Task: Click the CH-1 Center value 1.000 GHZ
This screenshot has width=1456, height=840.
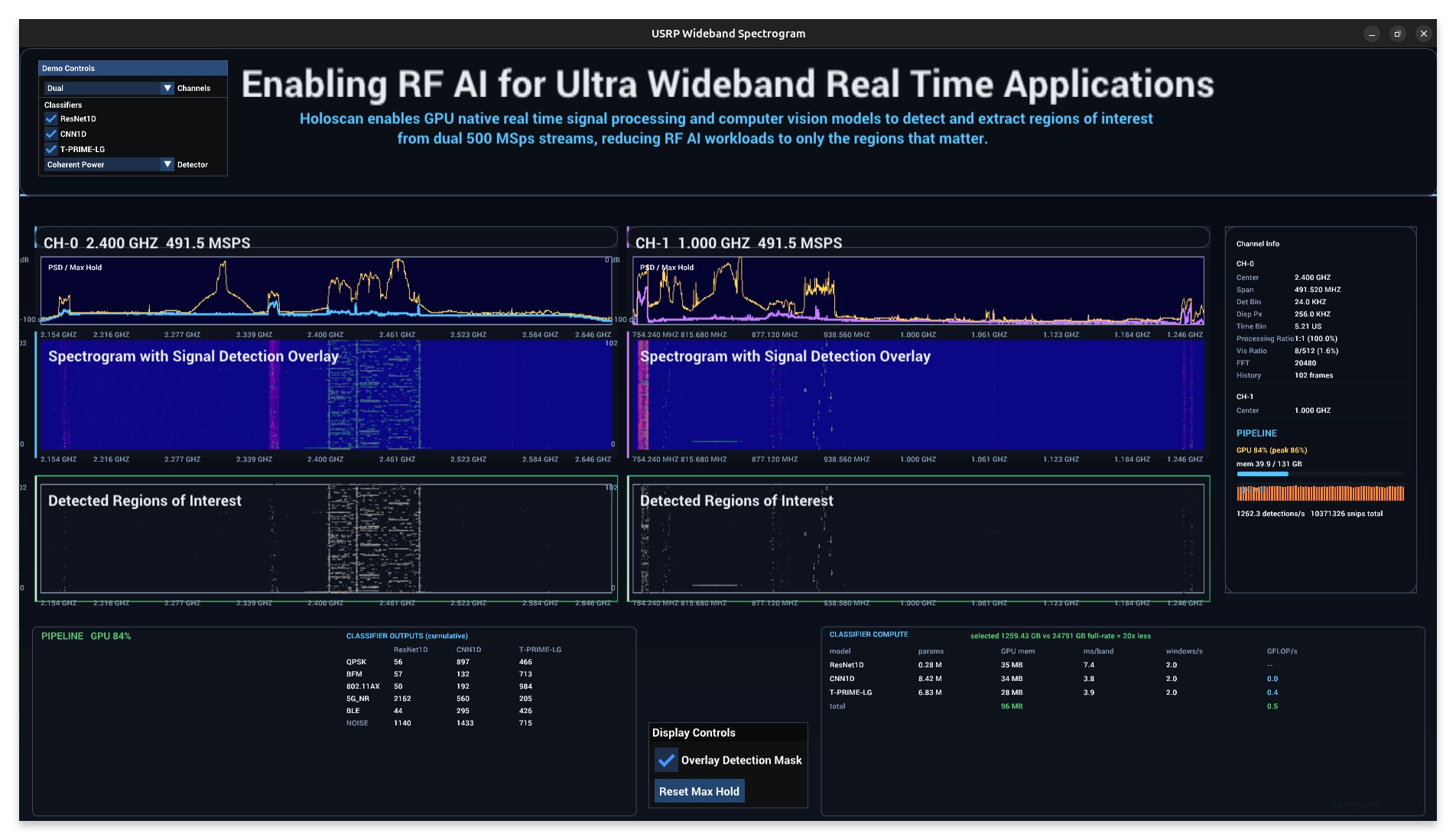Action: (x=1312, y=410)
